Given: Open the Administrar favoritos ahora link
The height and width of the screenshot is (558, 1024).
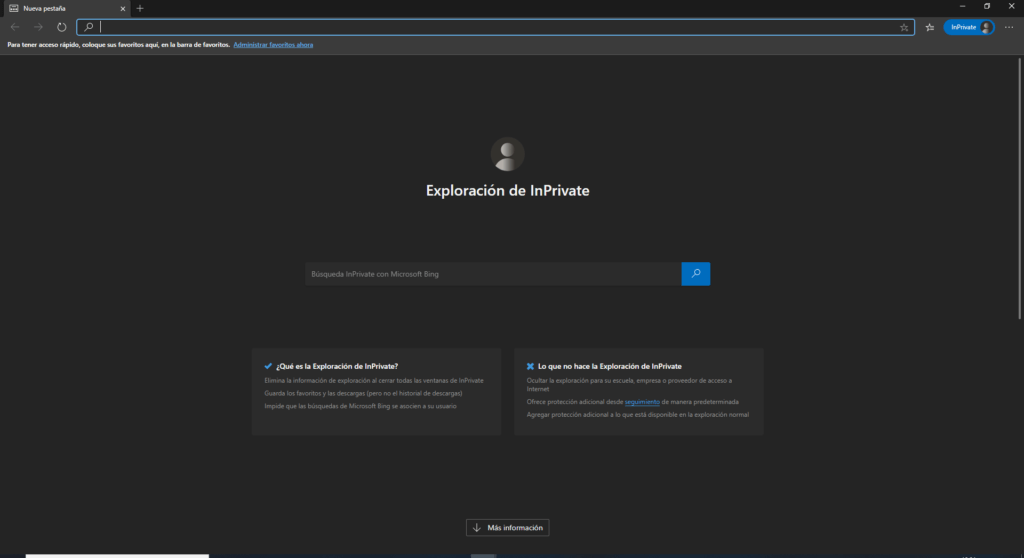Looking at the screenshot, I should tap(273, 45).
